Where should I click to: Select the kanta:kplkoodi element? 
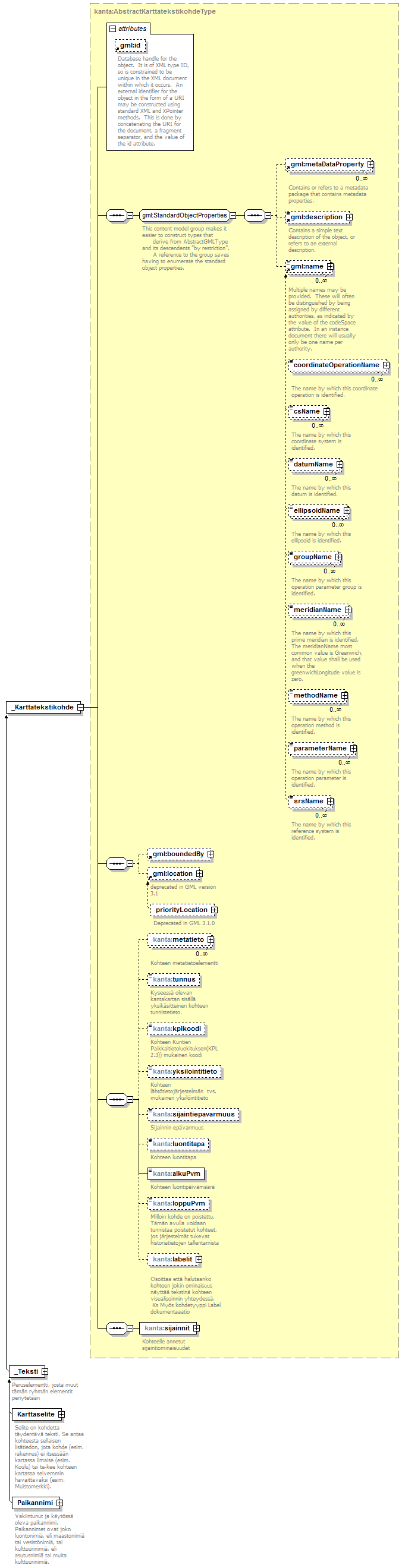[177, 1028]
